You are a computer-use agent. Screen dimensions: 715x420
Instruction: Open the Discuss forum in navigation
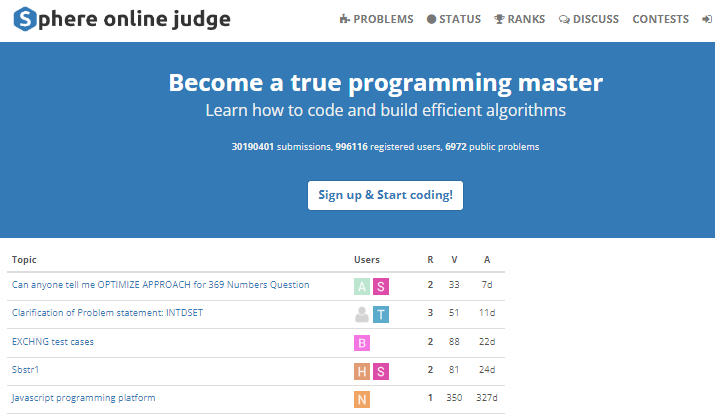[x=589, y=19]
